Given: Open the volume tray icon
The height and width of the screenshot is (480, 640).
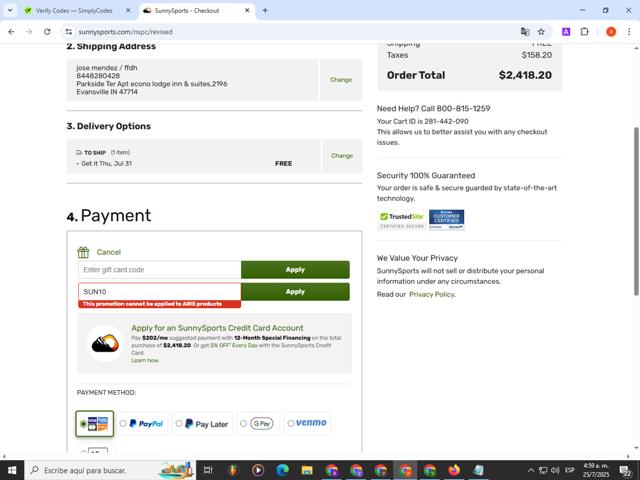Looking at the screenshot, I should point(555,470).
